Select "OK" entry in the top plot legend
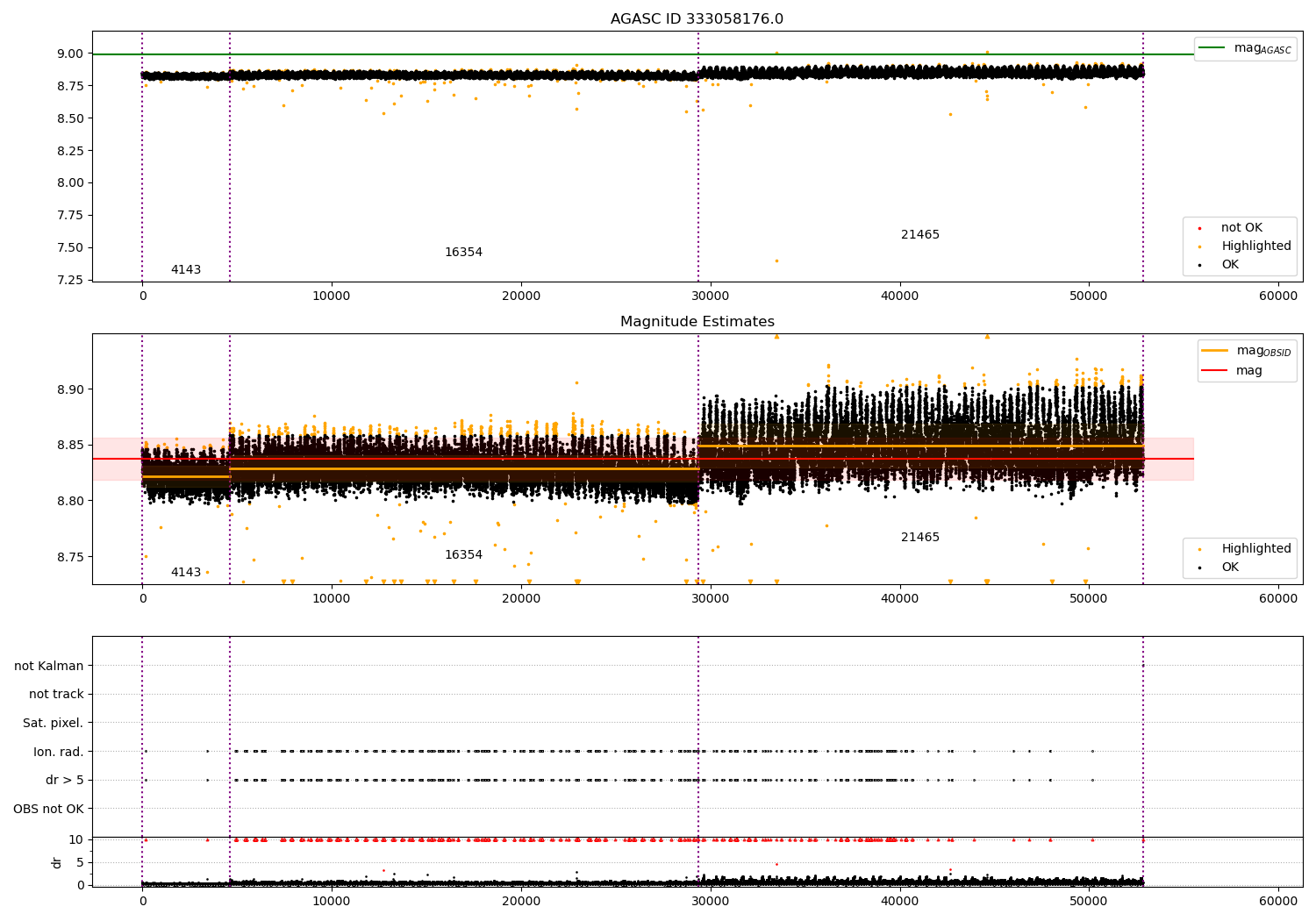Image resolution: width=1316 pixels, height=921 pixels. point(1230,265)
